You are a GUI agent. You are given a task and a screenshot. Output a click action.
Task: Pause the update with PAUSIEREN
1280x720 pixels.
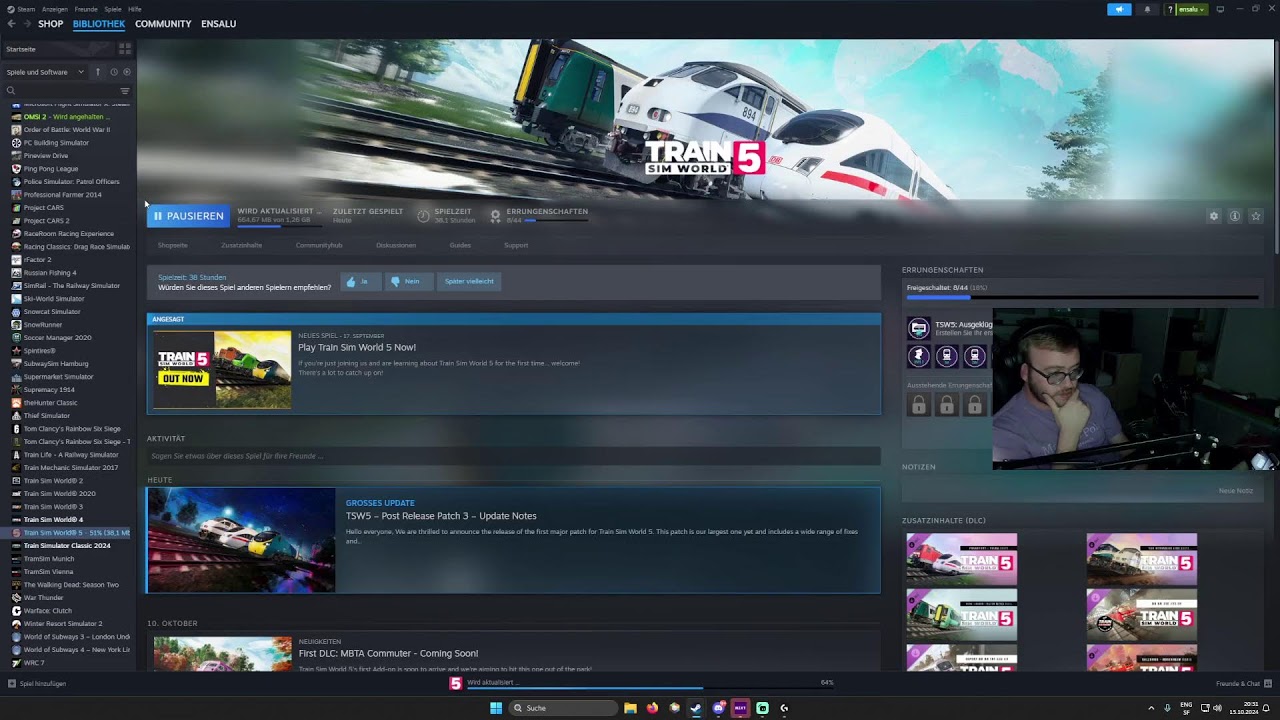tap(188, 216)
